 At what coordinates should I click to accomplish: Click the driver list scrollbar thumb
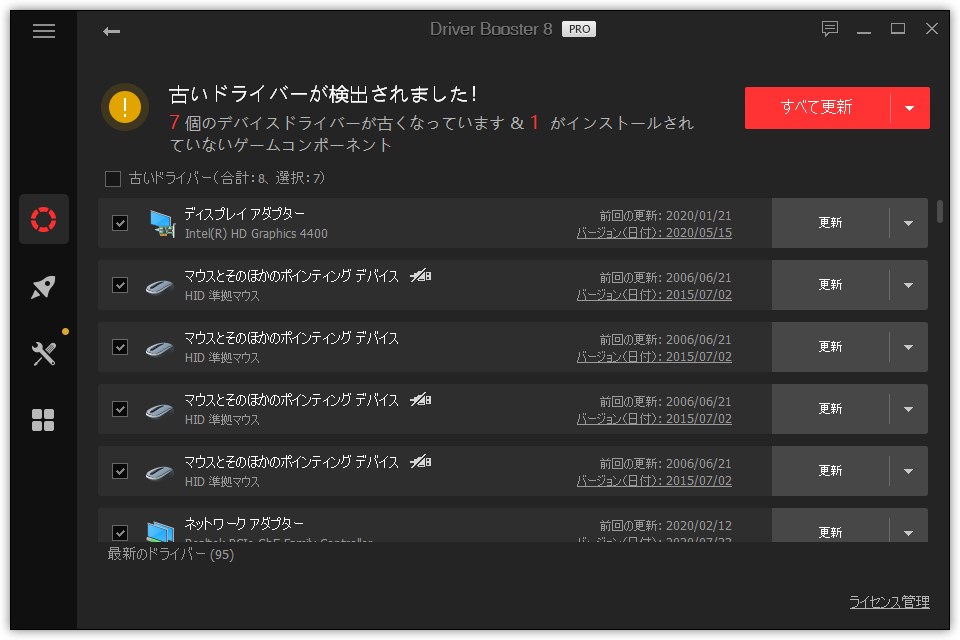pos(939,211)
